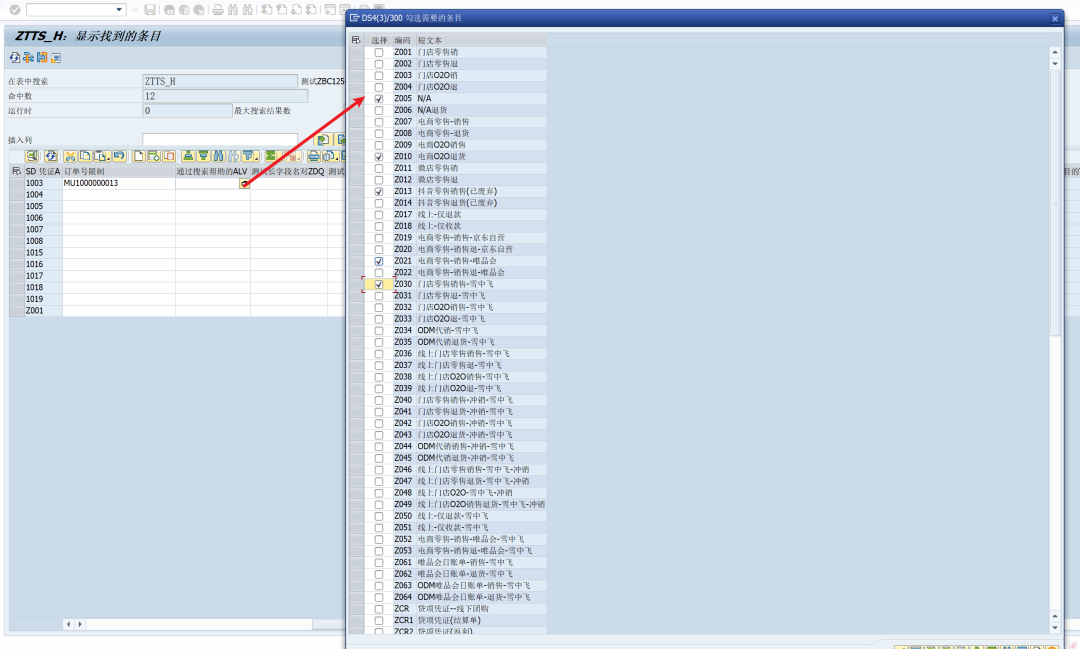The image size is (1080, 649).
Task: Click the Print icon in top toolbar
Action: (x=218, y=10)
